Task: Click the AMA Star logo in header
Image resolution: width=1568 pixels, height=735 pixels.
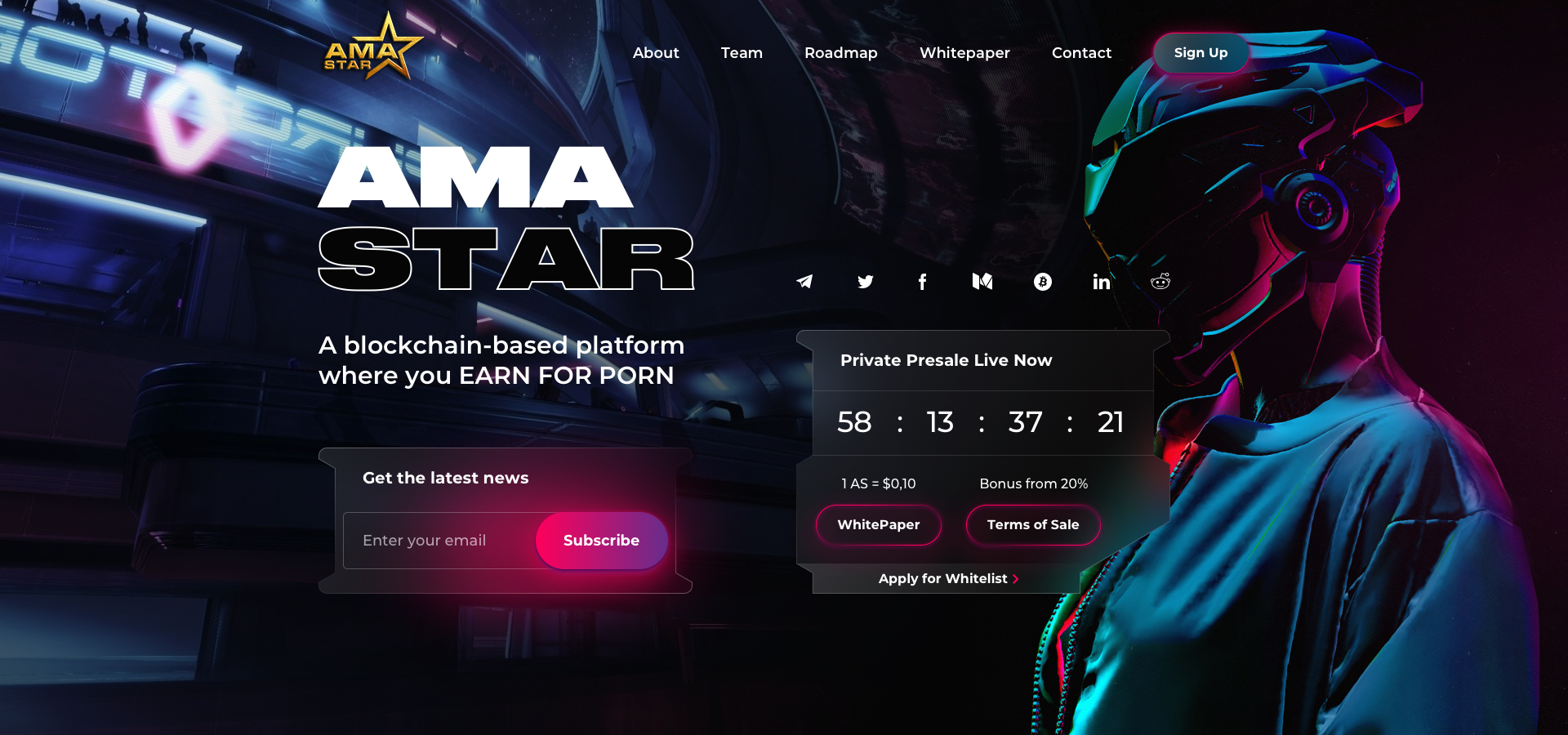Action: click(x=373, y=47)
